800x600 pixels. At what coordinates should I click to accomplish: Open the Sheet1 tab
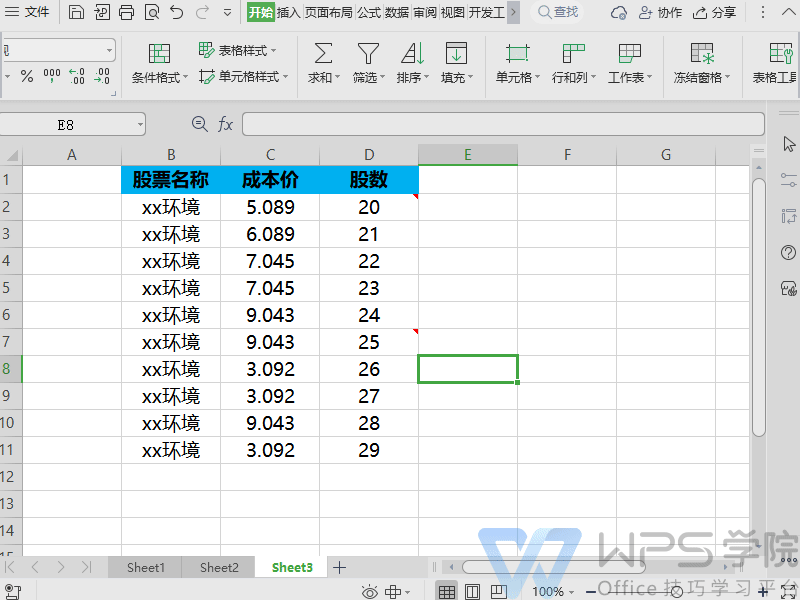pos(145,567)
